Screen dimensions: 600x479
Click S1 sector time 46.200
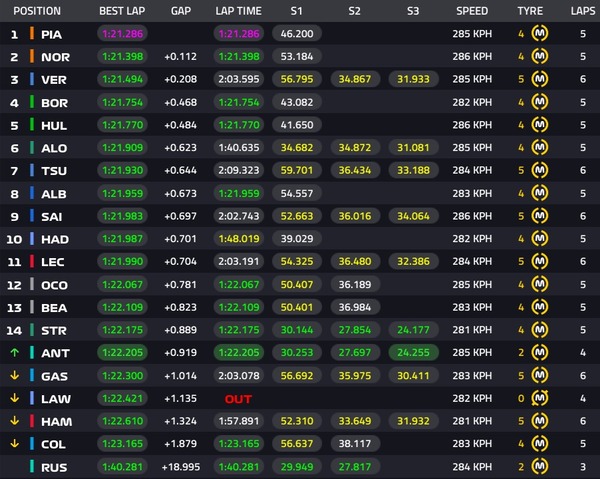[297, 34]
